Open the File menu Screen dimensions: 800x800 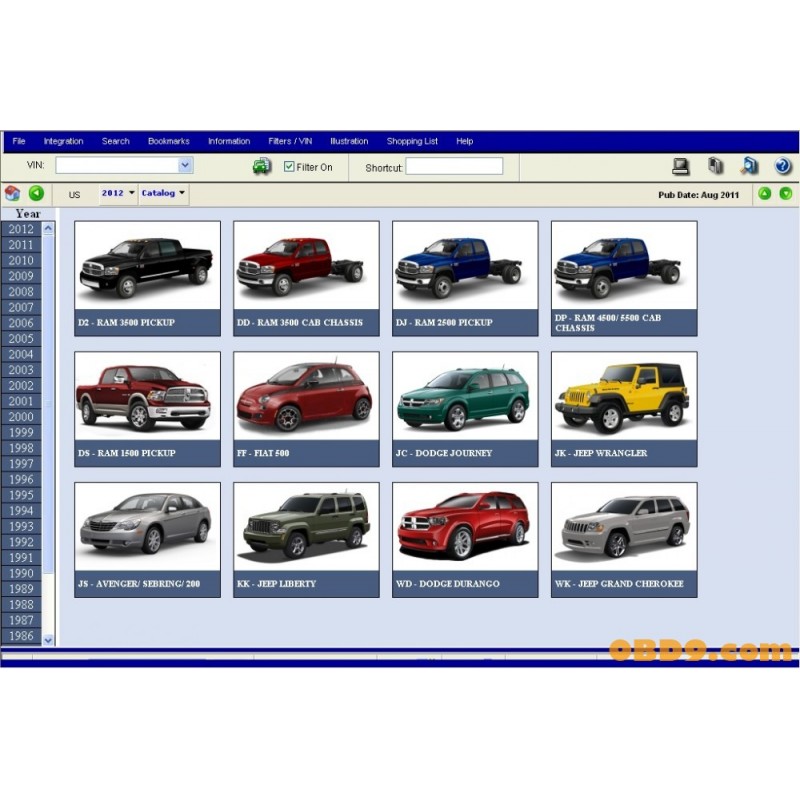point(19,141)
